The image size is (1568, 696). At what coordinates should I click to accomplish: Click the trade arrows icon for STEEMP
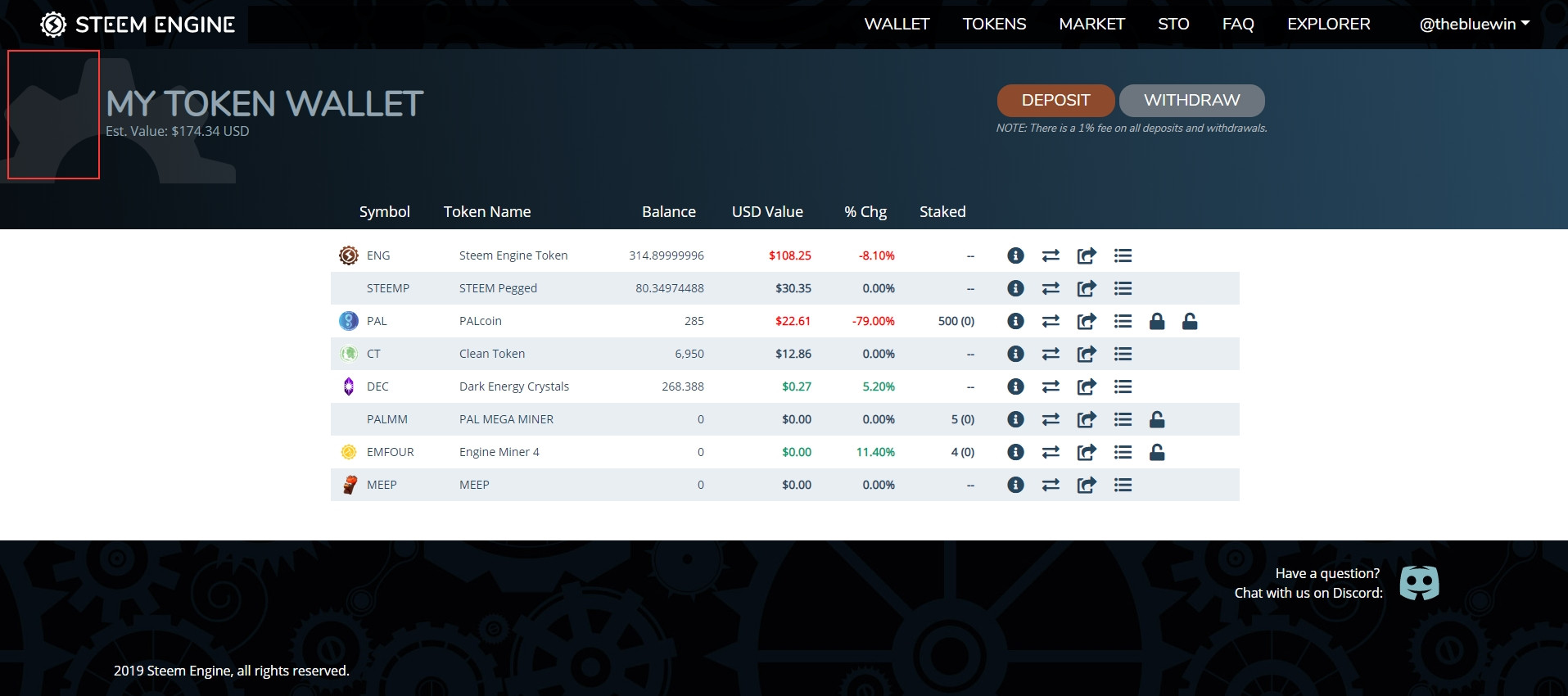pos(1051,288)
